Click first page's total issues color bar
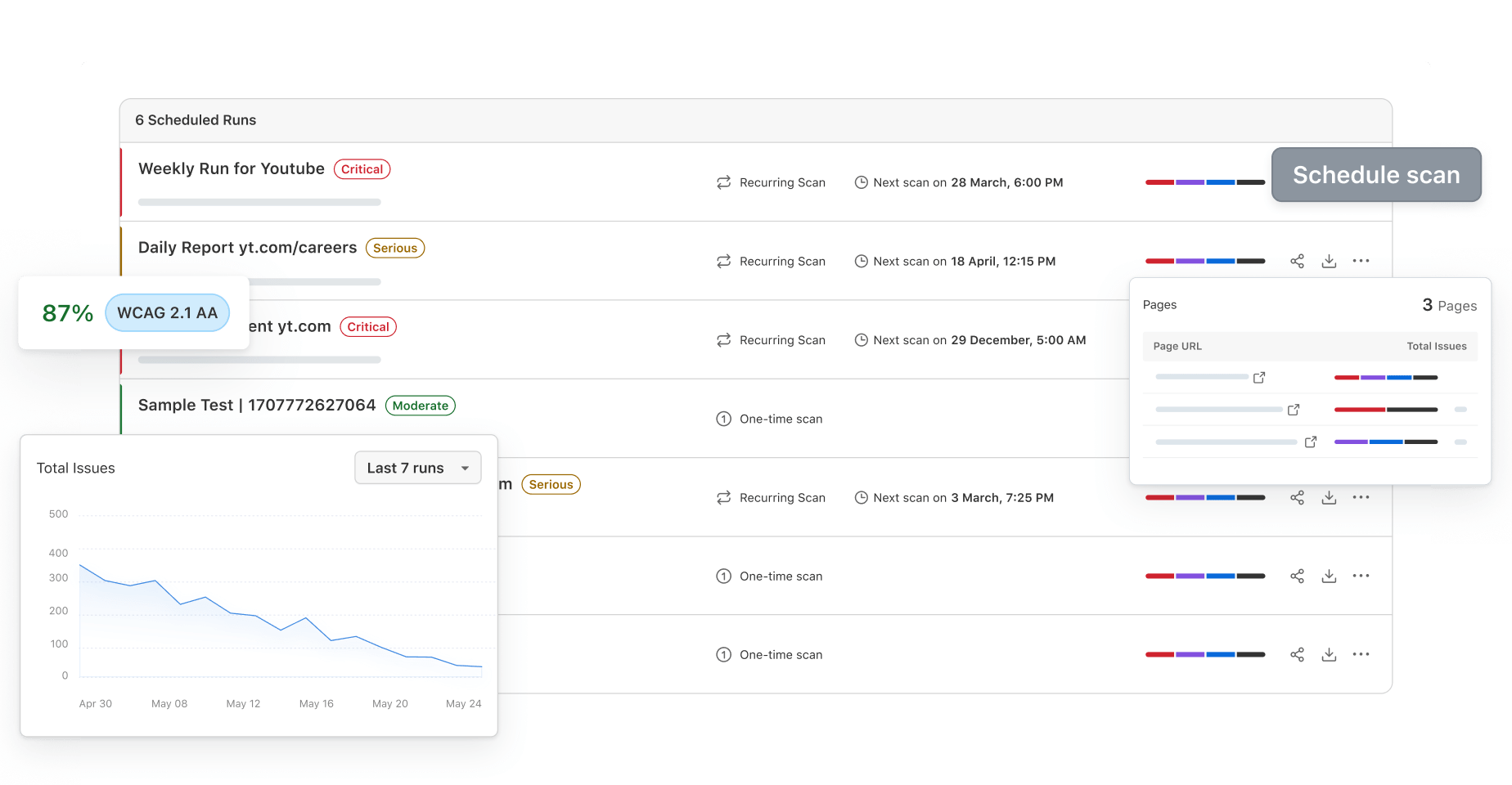Screen dimensions: 1512x785 click(1386, 378)
